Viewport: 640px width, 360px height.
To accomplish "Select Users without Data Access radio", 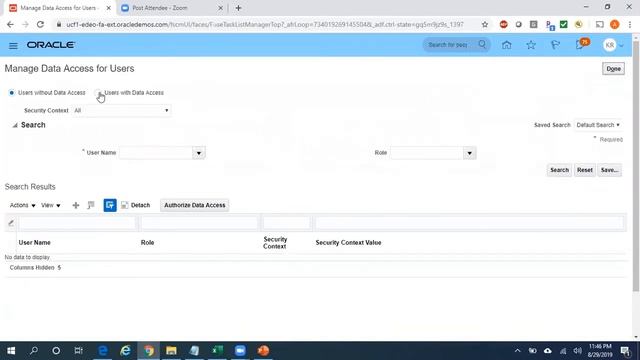I will pyautogui.click(x=11, y=93).
